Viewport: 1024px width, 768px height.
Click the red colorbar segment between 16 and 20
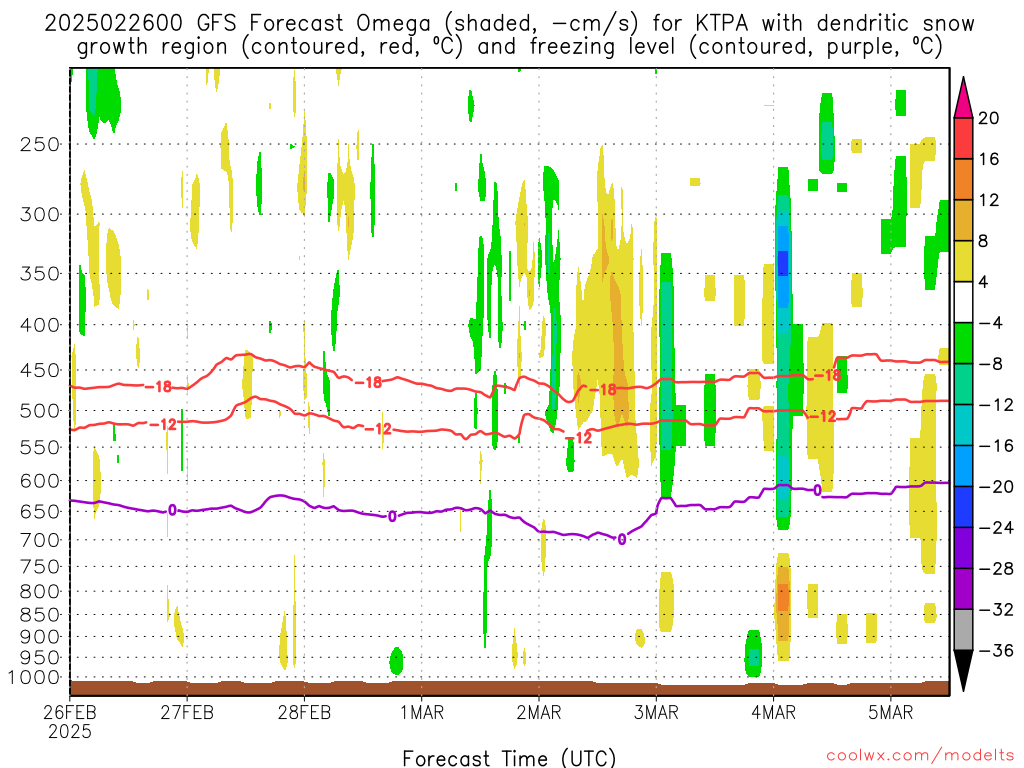tap(963, 138)
